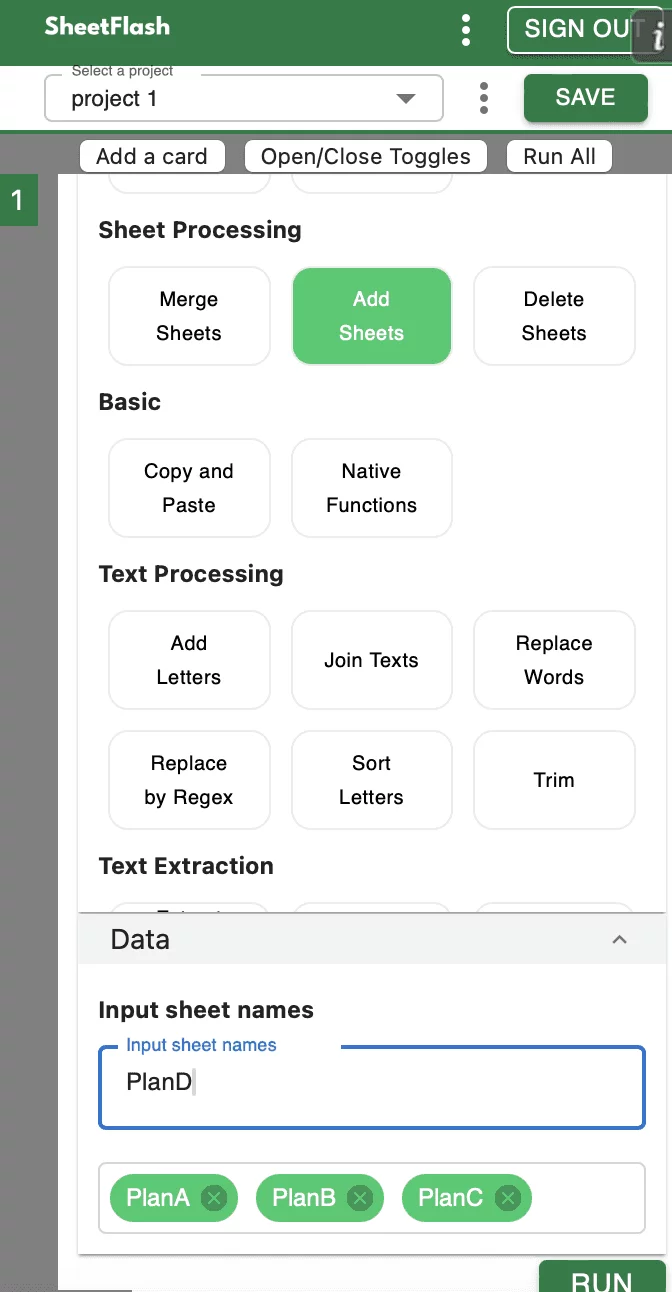
Task: Delete the PlanC chip
Action: (508, 1197)
